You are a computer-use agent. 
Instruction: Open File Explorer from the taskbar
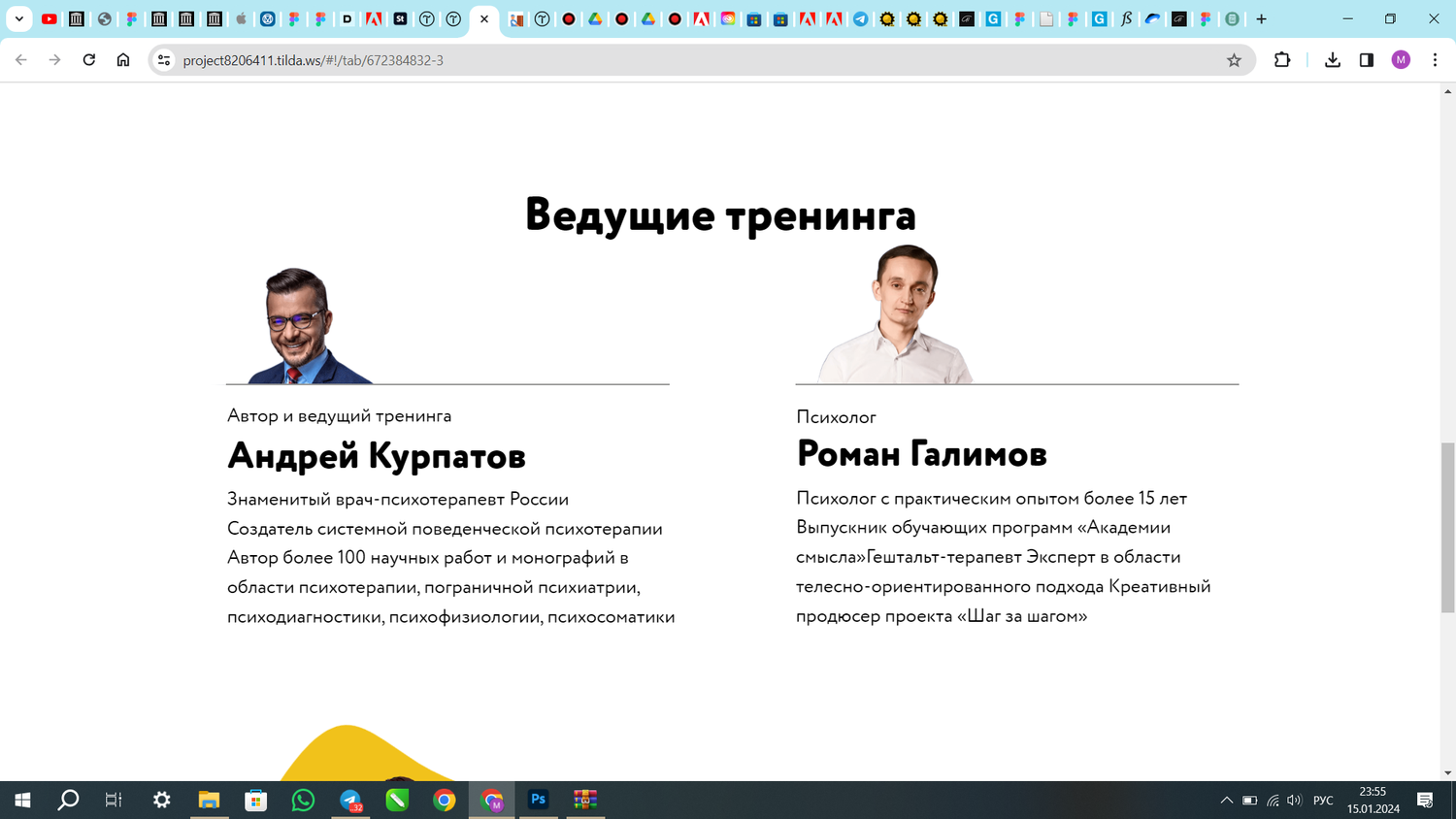pos(209,800)
